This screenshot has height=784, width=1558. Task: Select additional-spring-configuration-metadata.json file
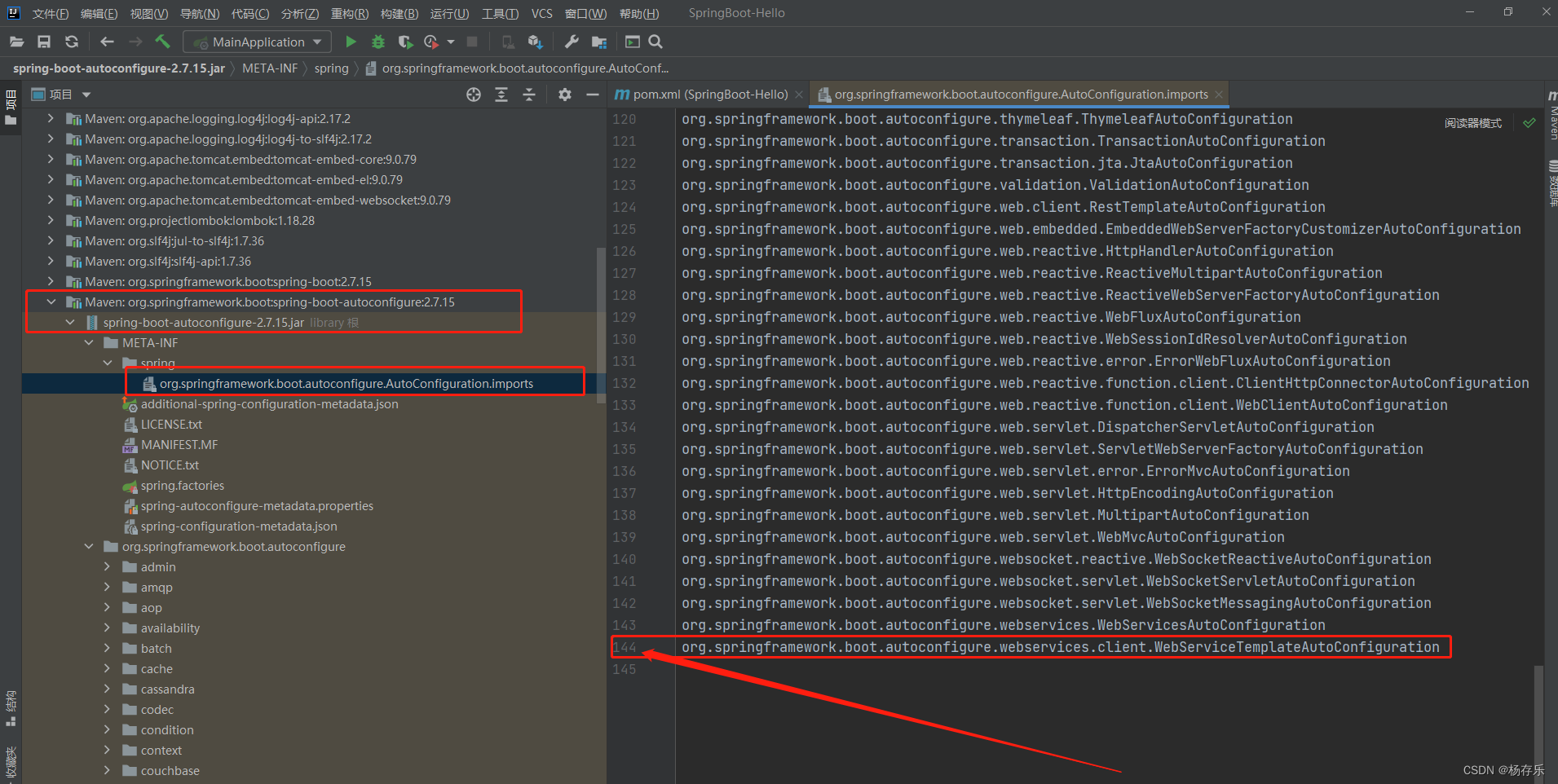pyautogui.click(x=269, y=403)
